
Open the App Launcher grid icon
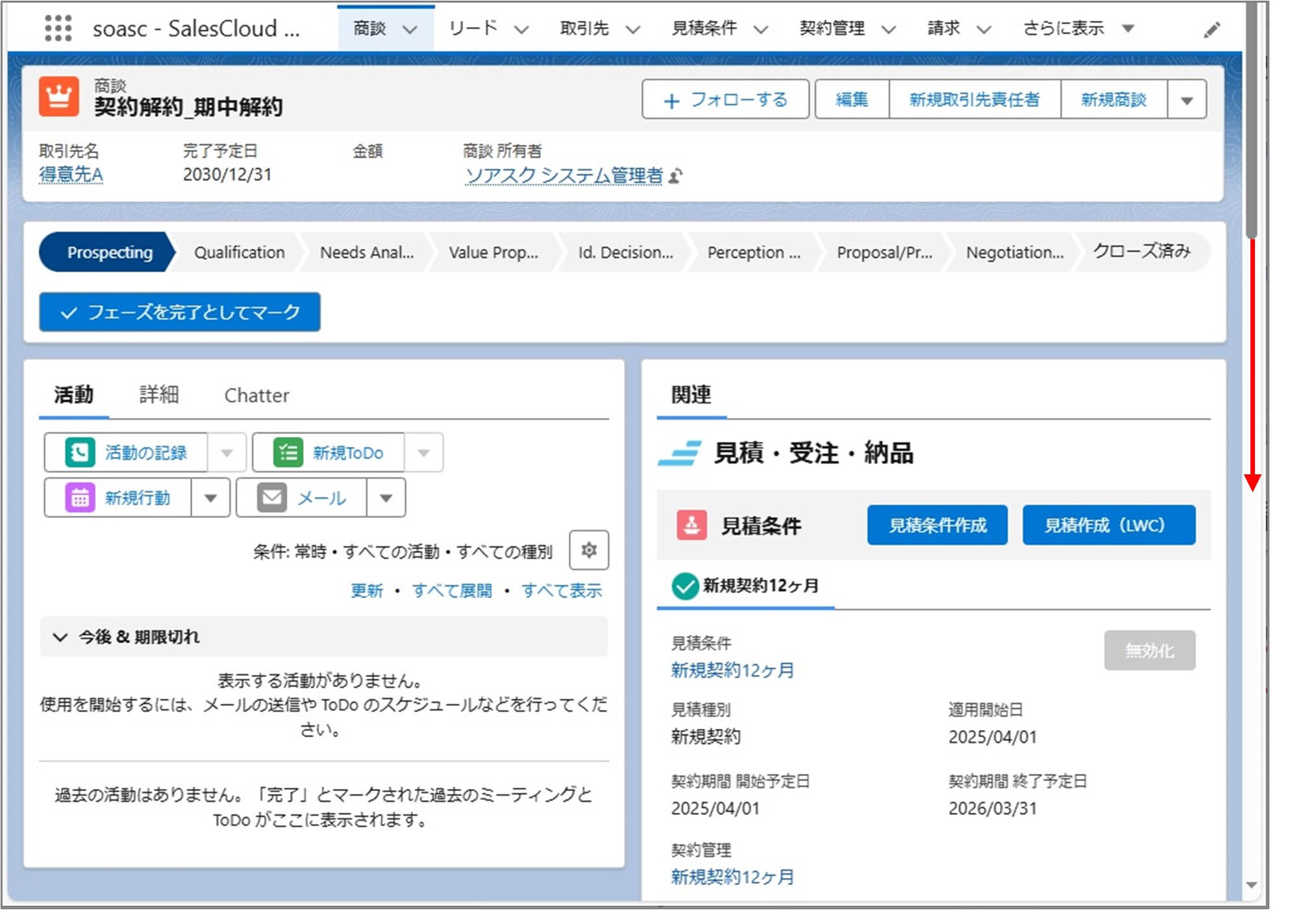click(x=58, y=28)
